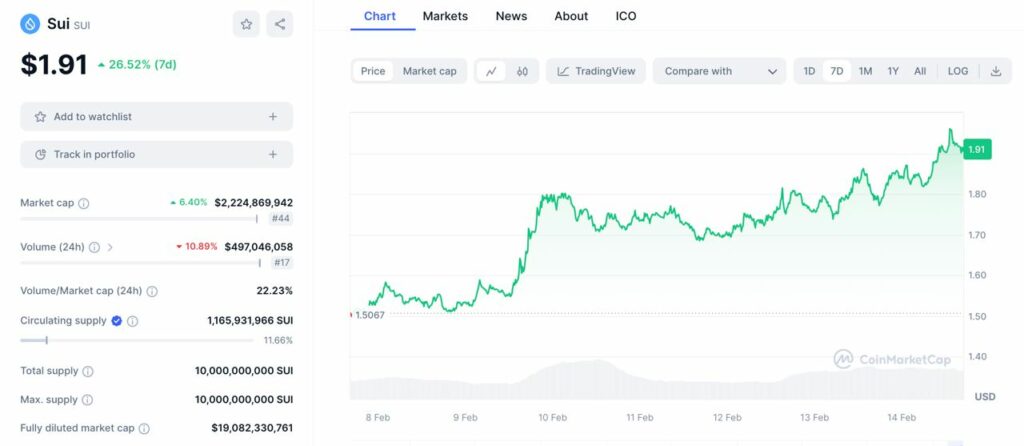Click Market cap info icon
The height and width of the screenshot is (446, 1024).
pyautogui.click(x=83, y=203)
